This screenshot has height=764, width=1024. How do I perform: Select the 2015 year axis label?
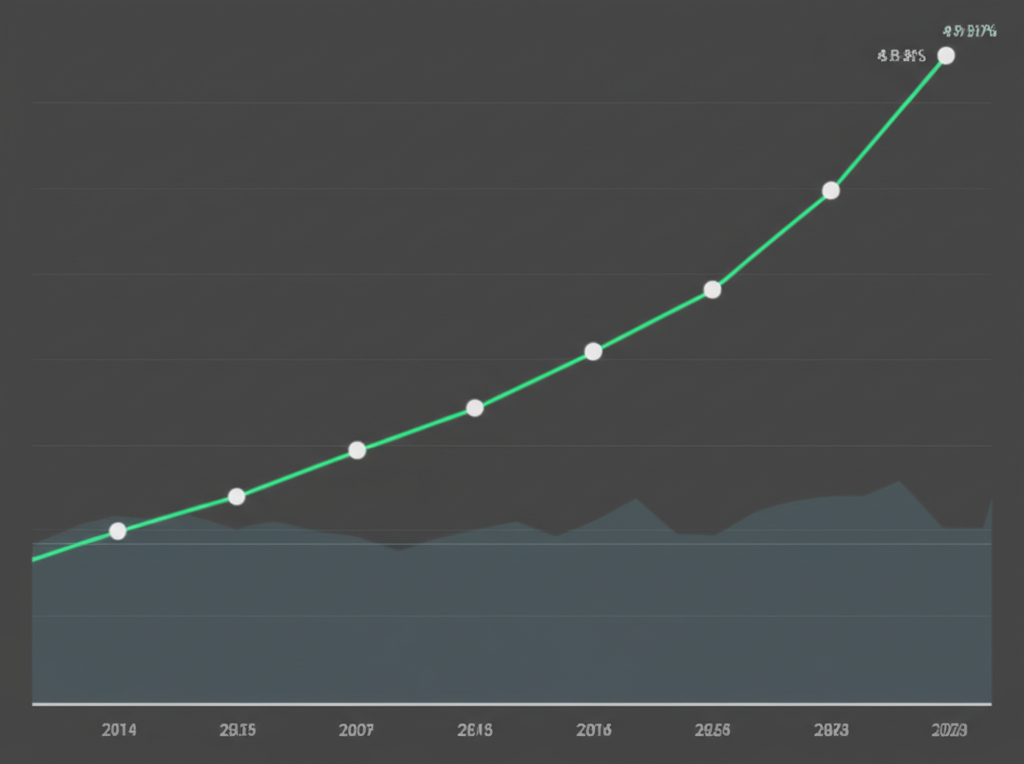[237, 730]
